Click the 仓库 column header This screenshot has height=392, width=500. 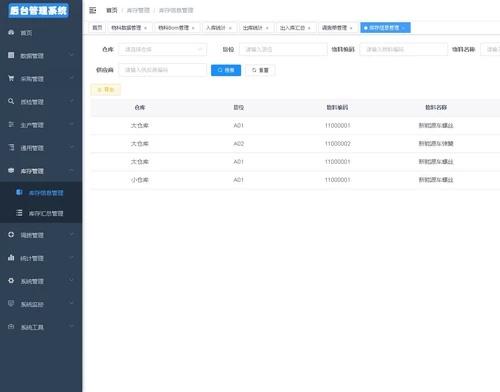click(x=140, y=107)
